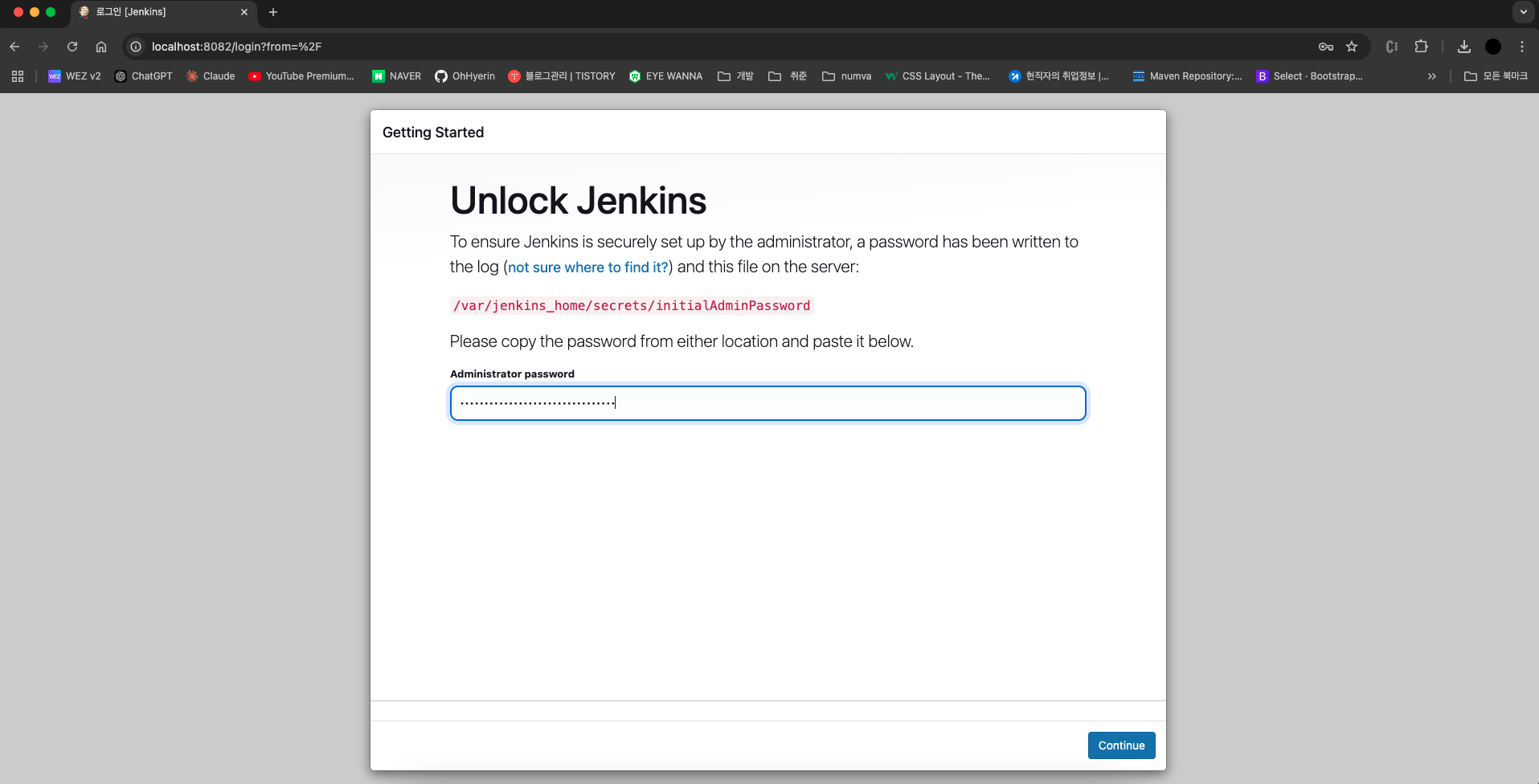Image resolution: width=1539 pixels, height=784 pixels.
Task: Open OhHyerin GitHub bookmark
Action: pos(465,76)
